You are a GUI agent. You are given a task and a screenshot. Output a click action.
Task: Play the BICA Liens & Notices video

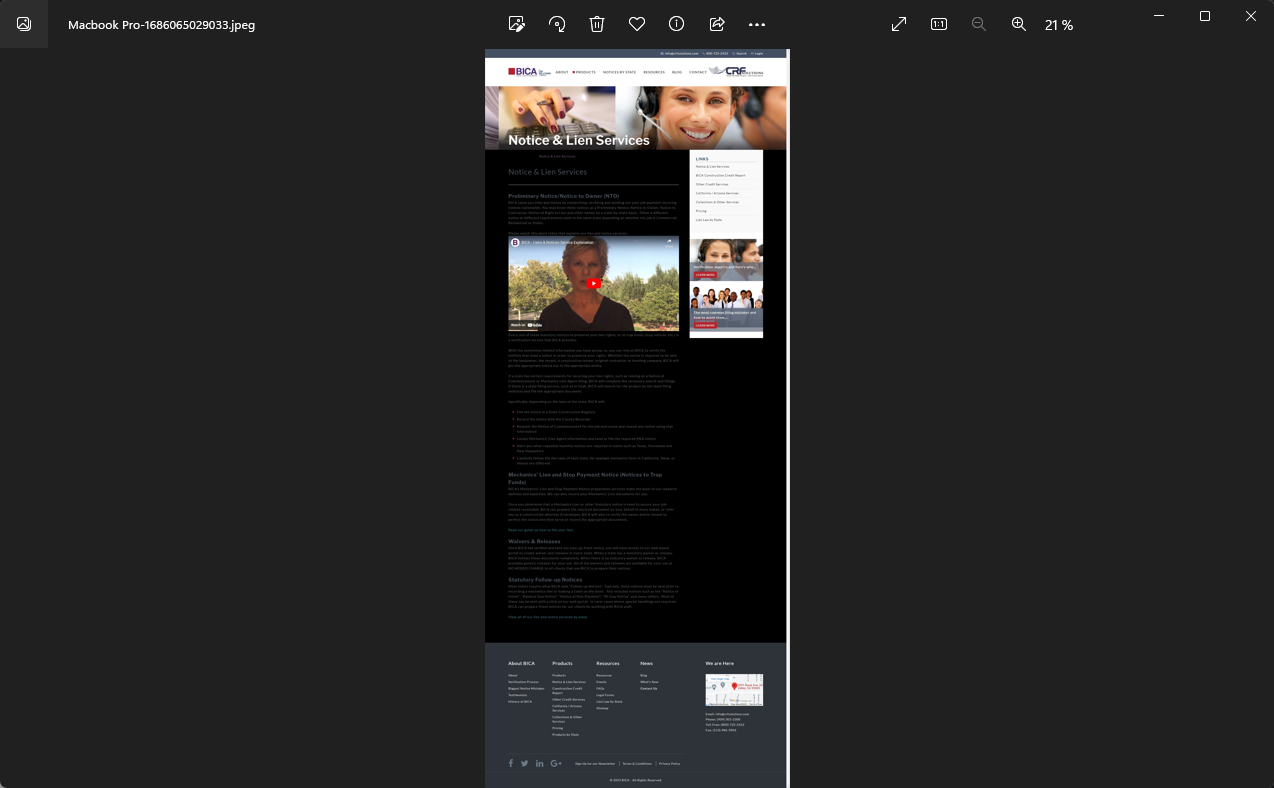point(594,283)
